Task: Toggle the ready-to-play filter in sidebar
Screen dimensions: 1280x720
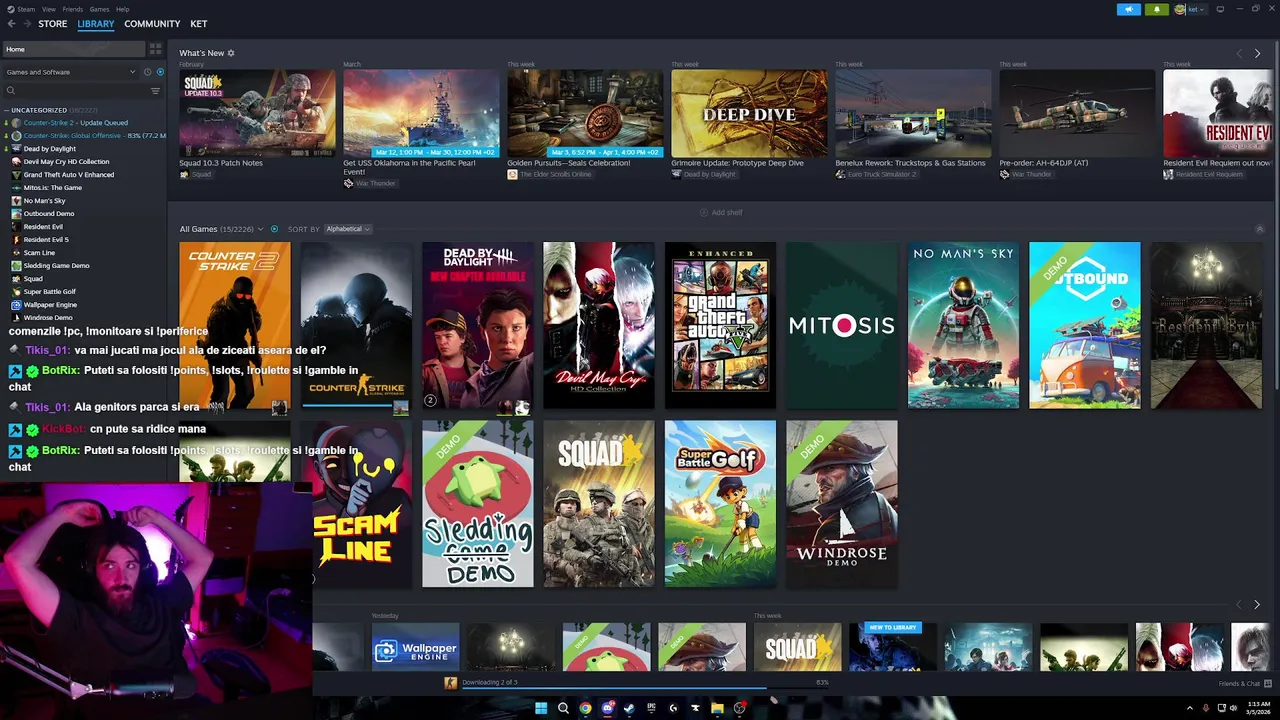Action: point(160,72)
